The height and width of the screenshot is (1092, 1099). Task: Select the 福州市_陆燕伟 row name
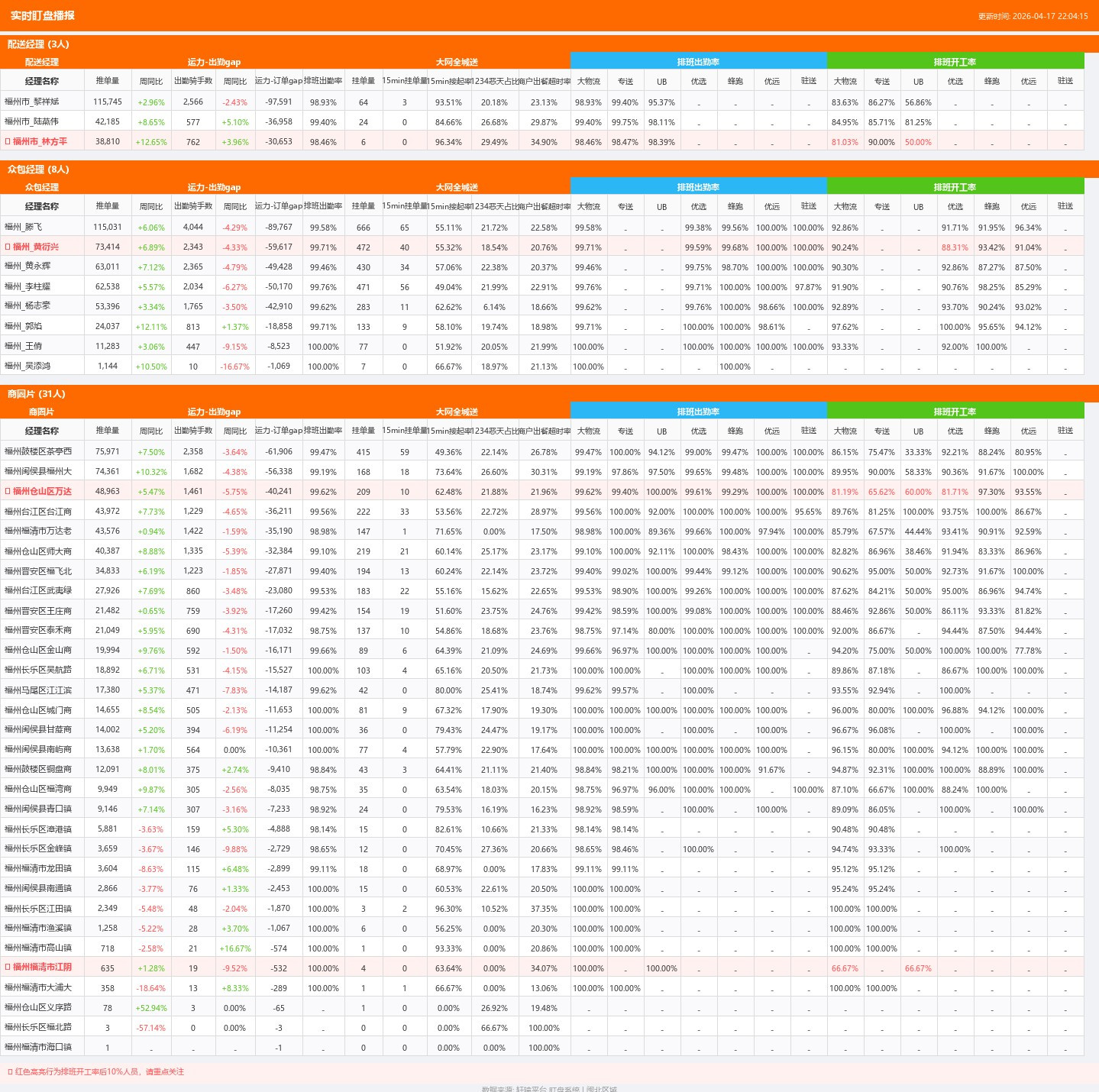(x=31, y=121)
